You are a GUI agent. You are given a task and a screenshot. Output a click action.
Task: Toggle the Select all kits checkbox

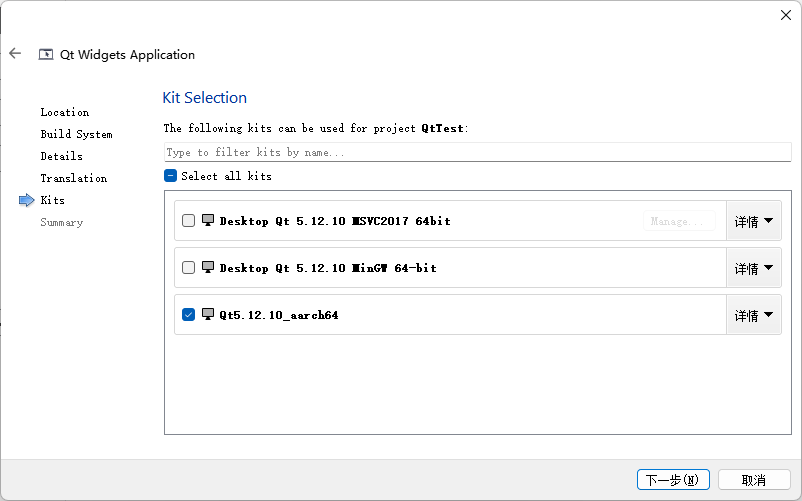170,176
